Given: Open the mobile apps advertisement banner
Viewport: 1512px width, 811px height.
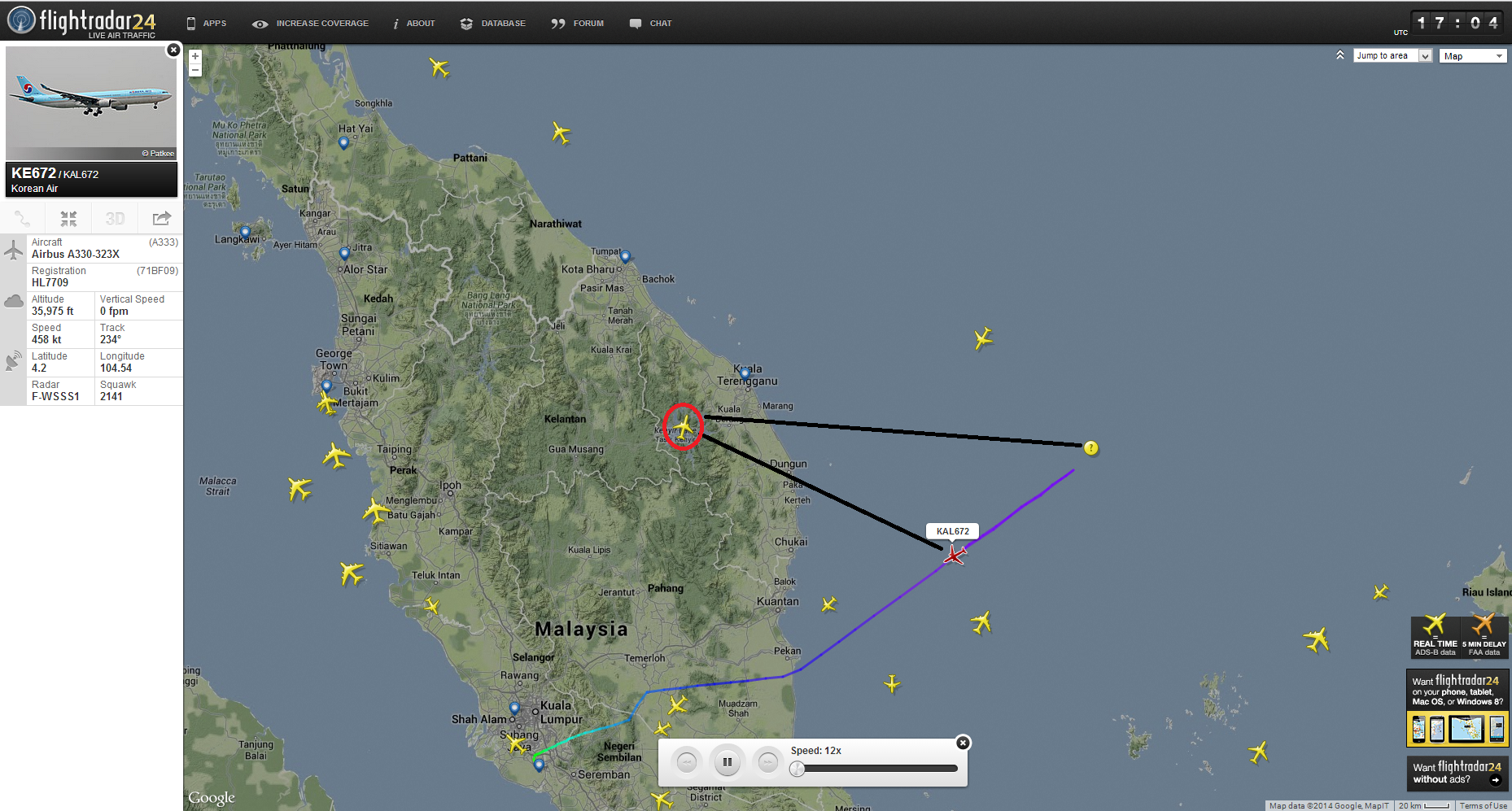Looking at the screenshot, I should click(1457, 708).
